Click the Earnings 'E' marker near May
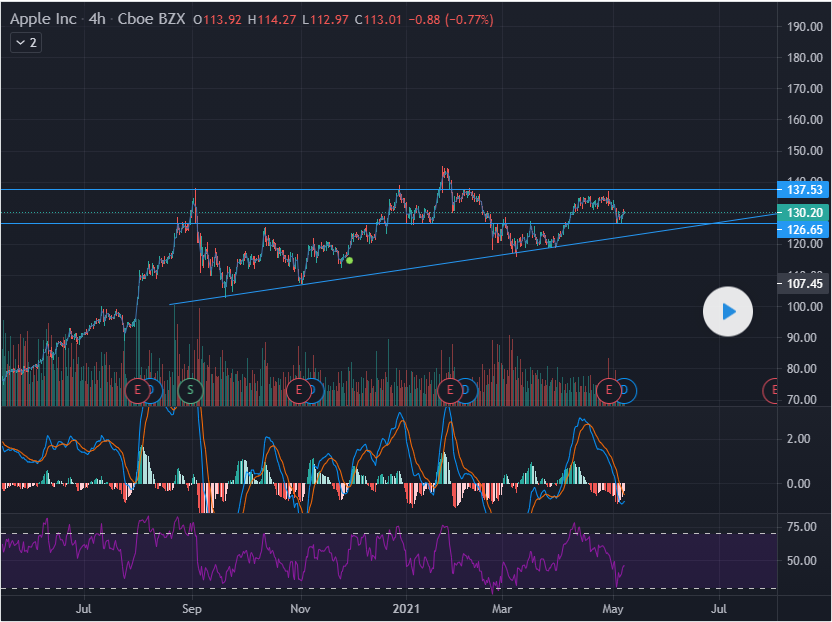Screen dimensions: 832x622 [609, 389]
